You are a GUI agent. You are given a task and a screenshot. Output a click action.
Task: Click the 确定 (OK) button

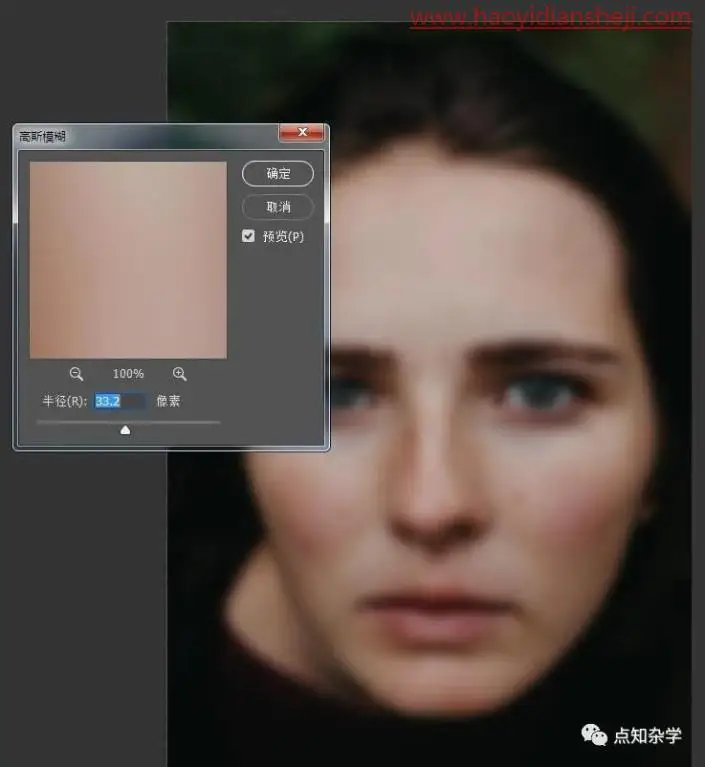[278, 174]
